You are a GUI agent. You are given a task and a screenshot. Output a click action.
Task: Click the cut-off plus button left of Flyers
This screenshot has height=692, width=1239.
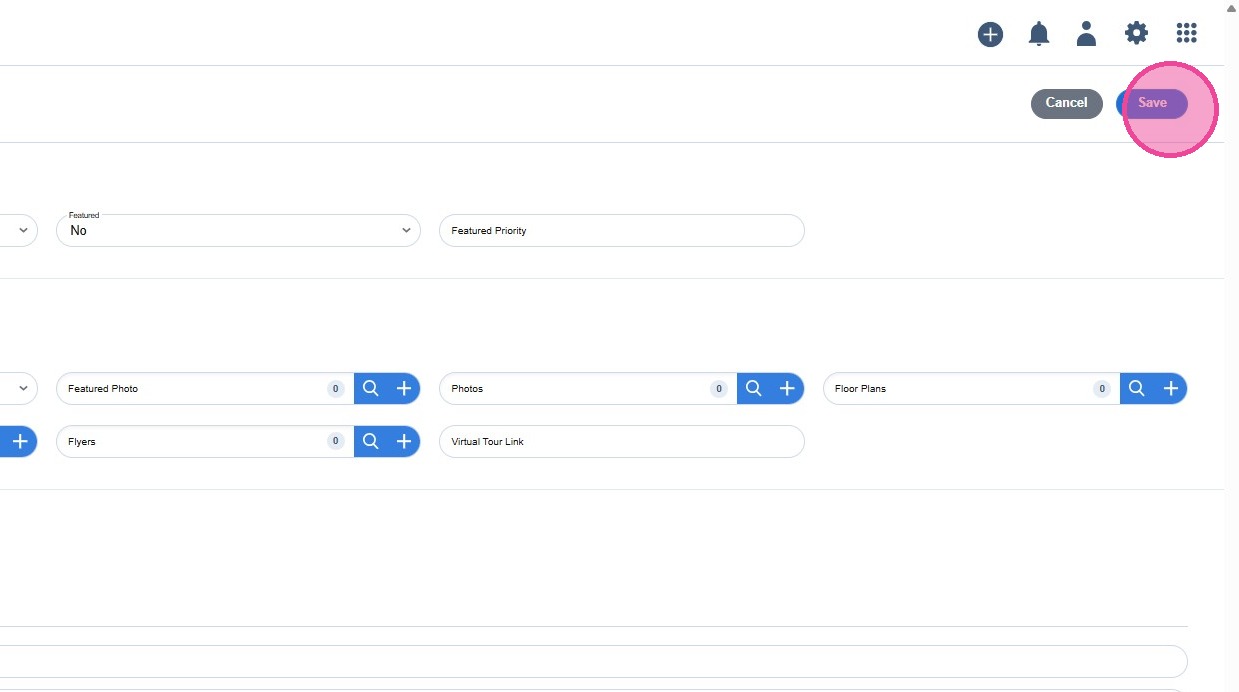click(19, 442)
